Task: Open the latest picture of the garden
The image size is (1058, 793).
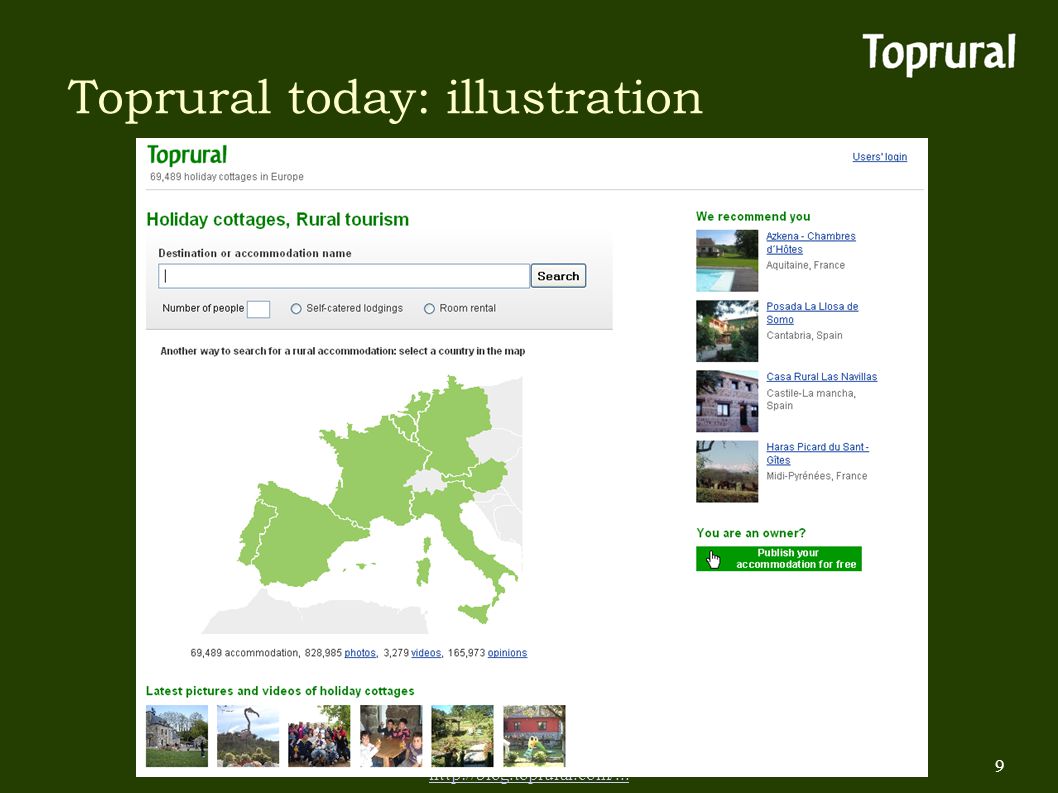Action: pyautogui.click(x=462, y=736)
